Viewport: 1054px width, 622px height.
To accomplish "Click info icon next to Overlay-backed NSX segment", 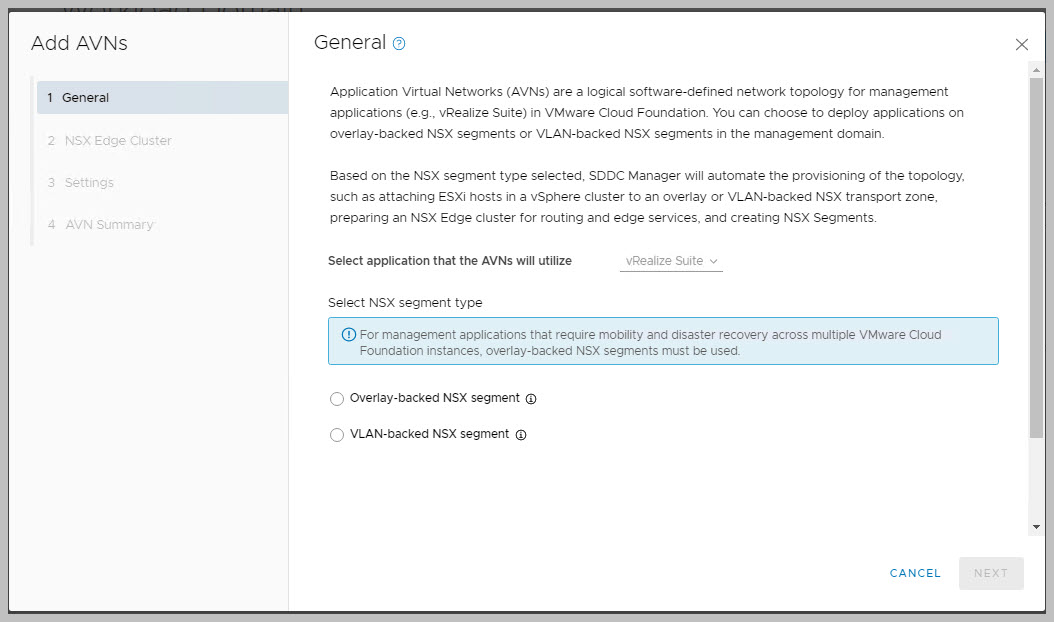I will (x=531, y=399).
